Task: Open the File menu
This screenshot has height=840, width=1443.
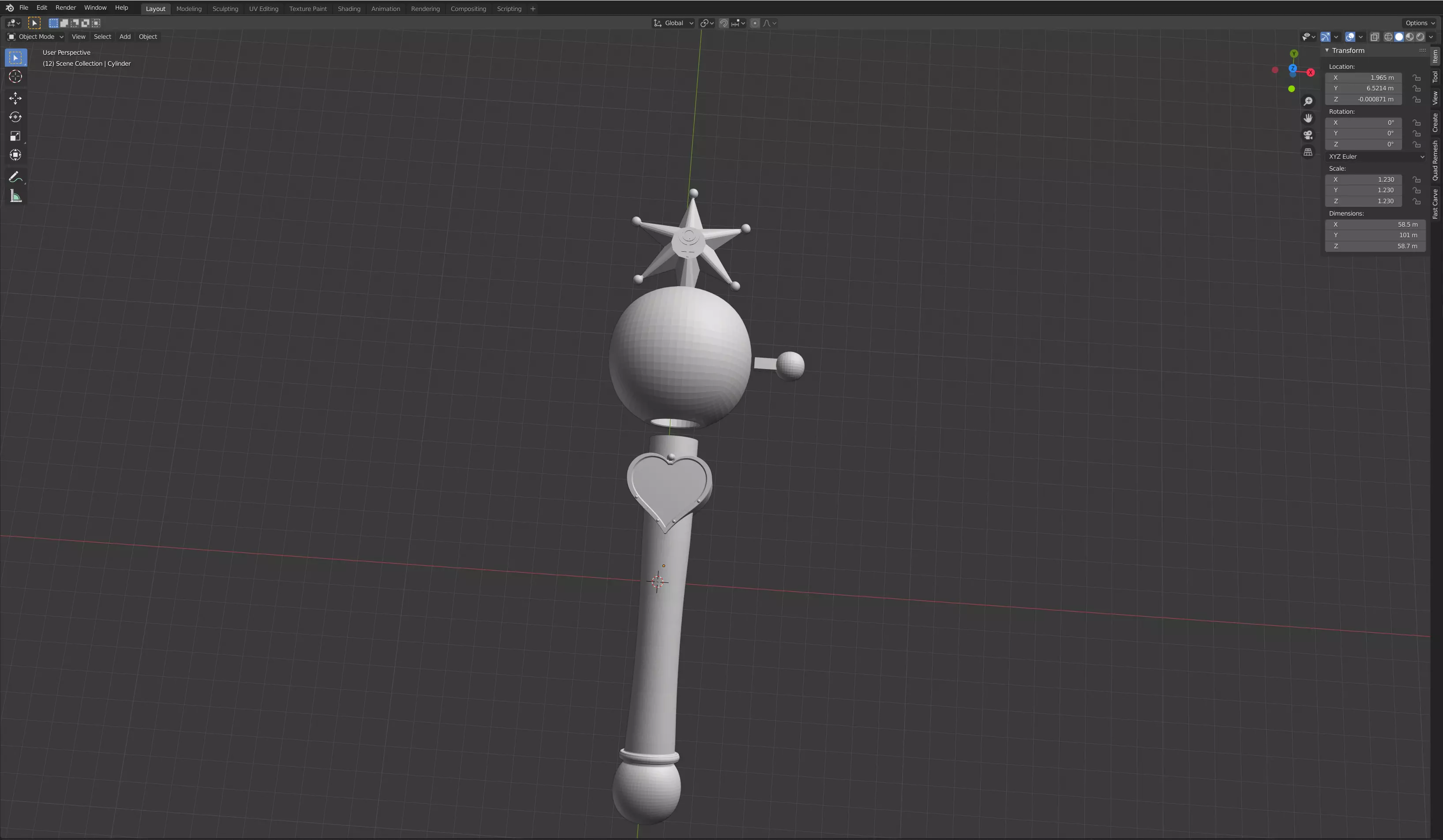Action: (x=23, y=8)
